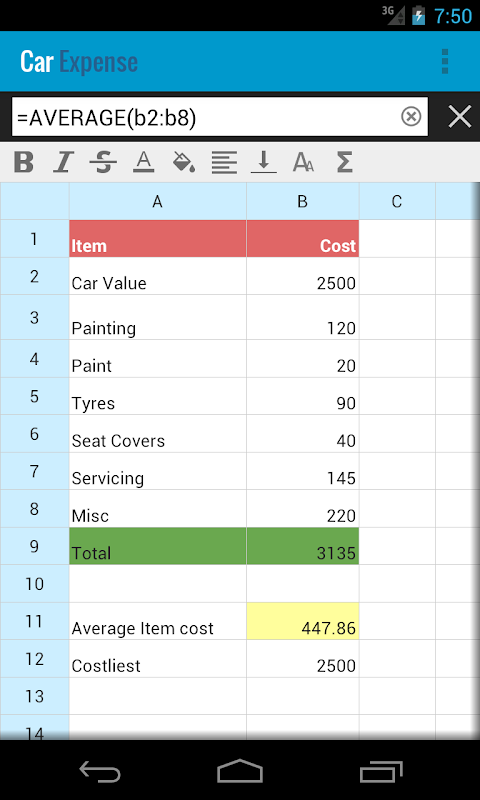Select the cell containing 447.86

click(x=302, y=621)
